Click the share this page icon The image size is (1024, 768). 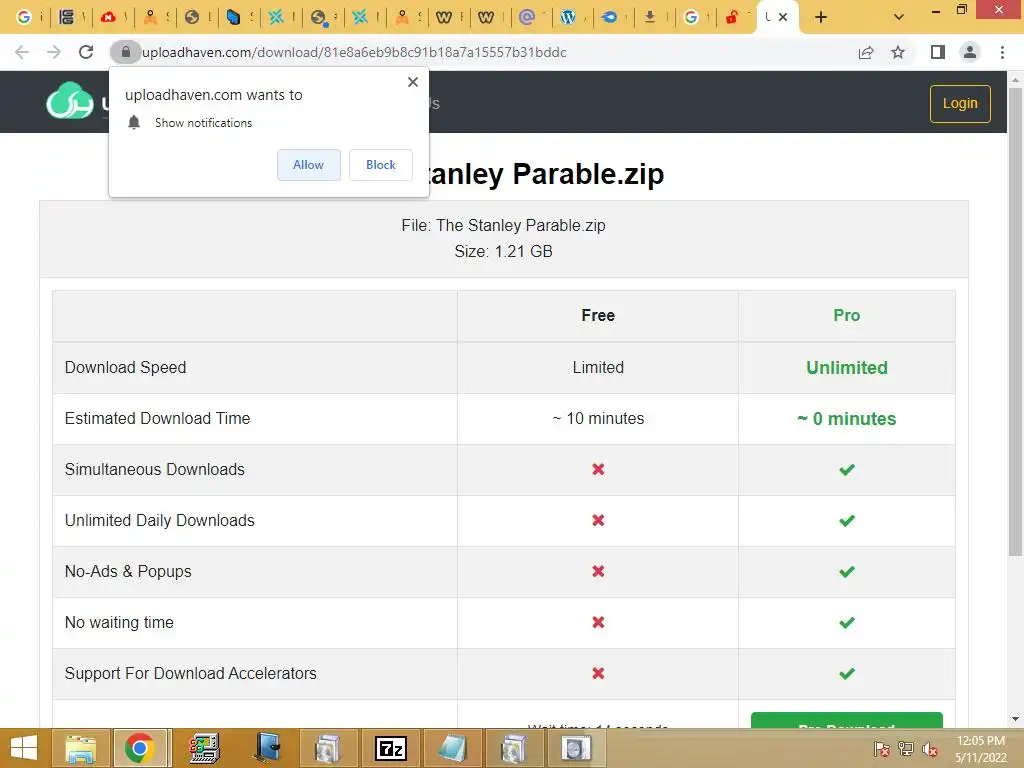(x=866, y=52)
